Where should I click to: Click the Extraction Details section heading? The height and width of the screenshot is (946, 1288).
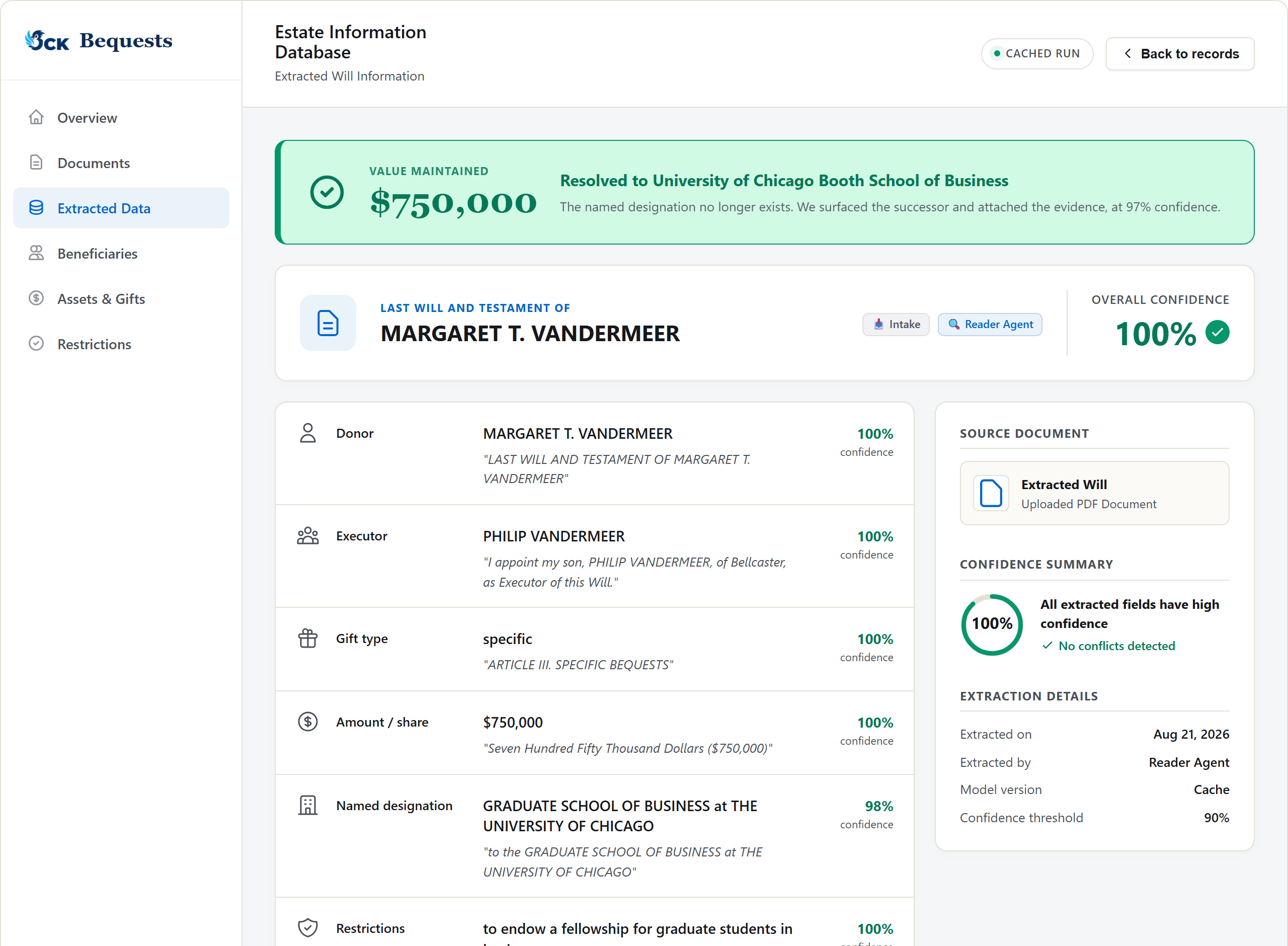point(1029,696)
